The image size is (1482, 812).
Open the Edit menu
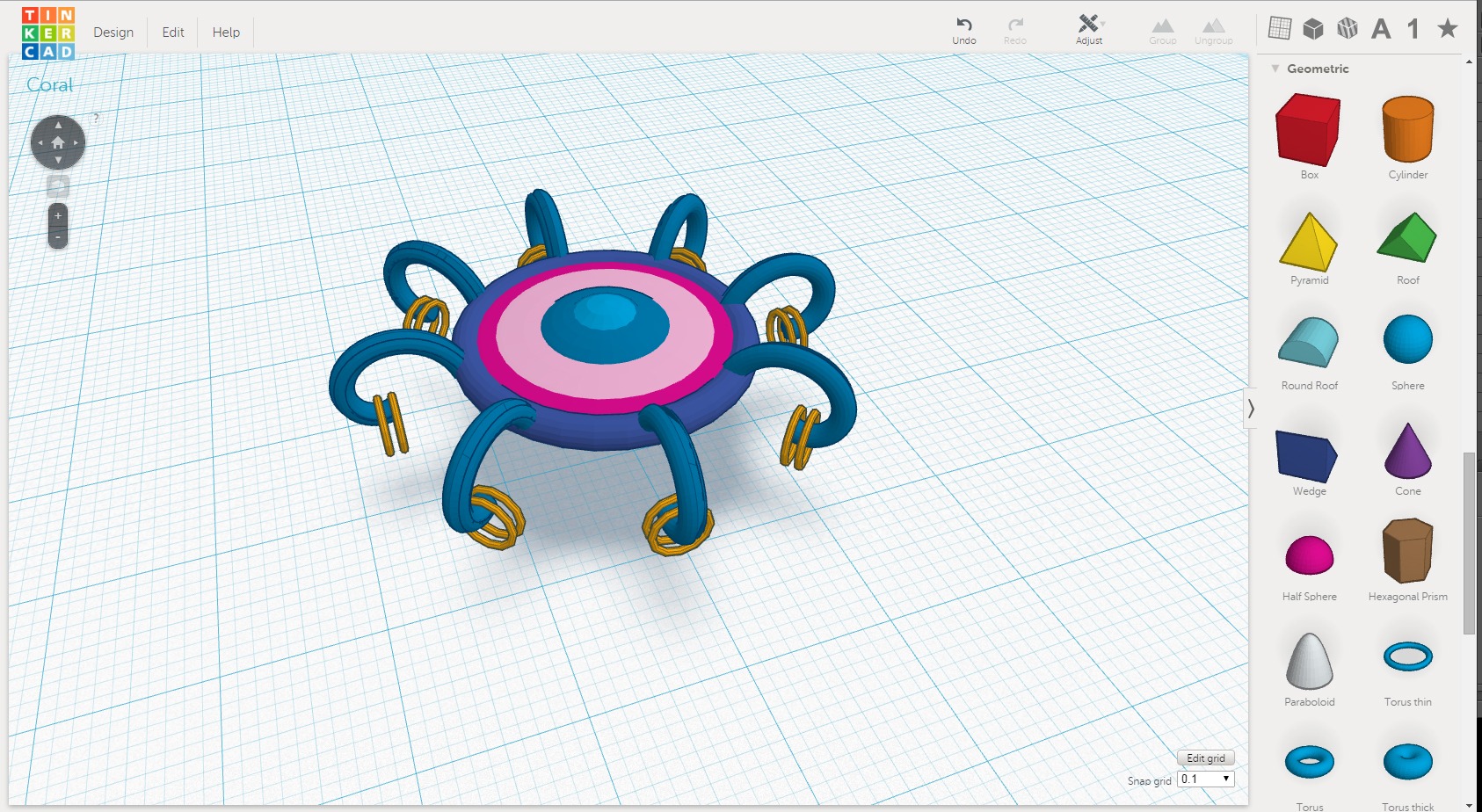(173, 33)
